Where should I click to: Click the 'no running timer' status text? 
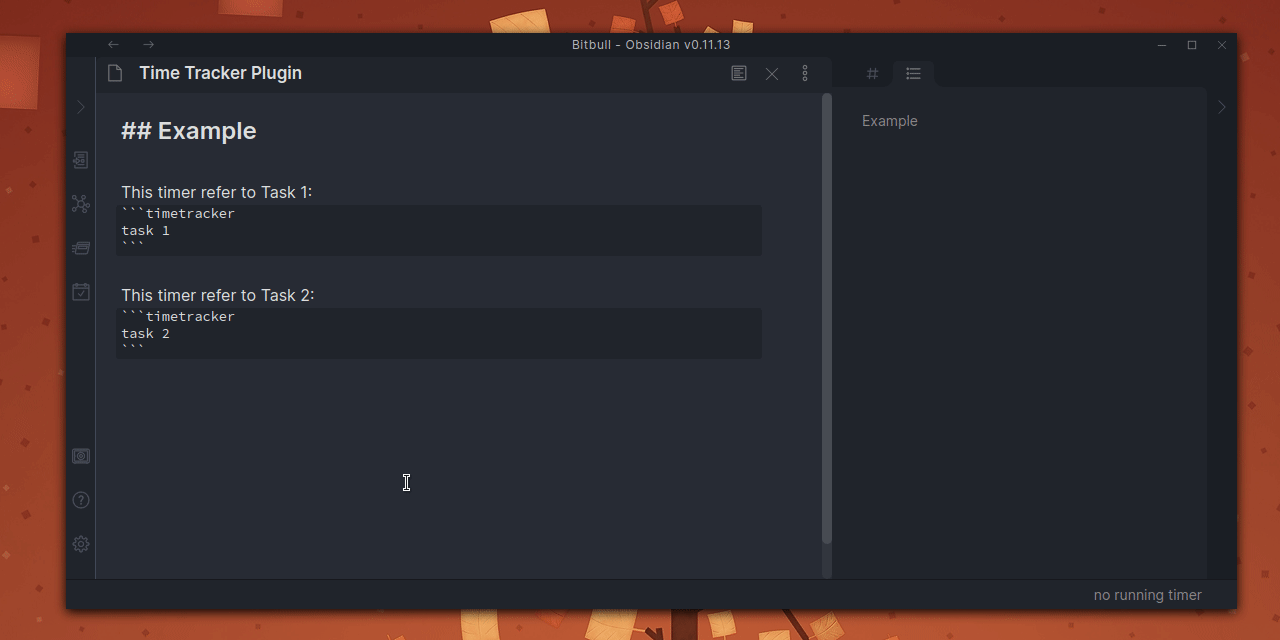(1146, 595)
